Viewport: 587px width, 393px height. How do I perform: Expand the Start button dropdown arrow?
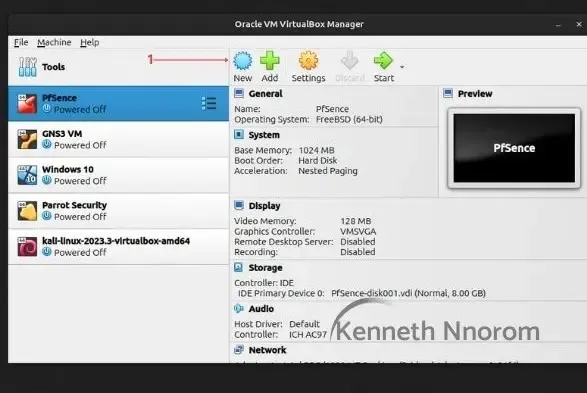click(402, 67)
